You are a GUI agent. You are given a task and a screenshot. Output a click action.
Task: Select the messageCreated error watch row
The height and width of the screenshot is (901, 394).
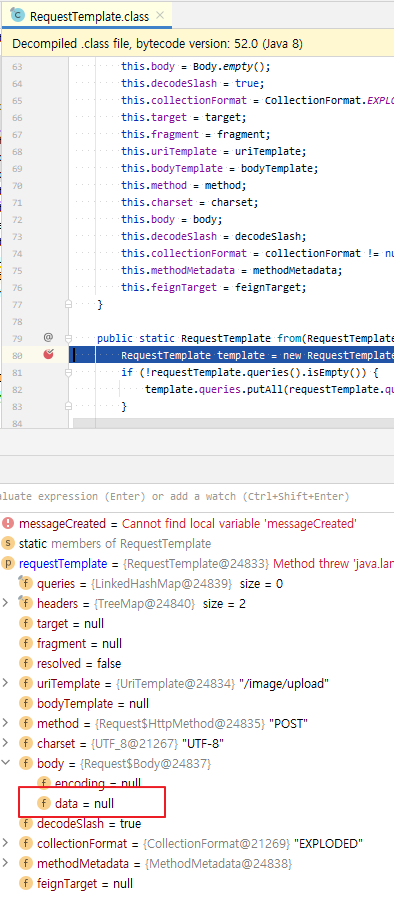point(197,523)
